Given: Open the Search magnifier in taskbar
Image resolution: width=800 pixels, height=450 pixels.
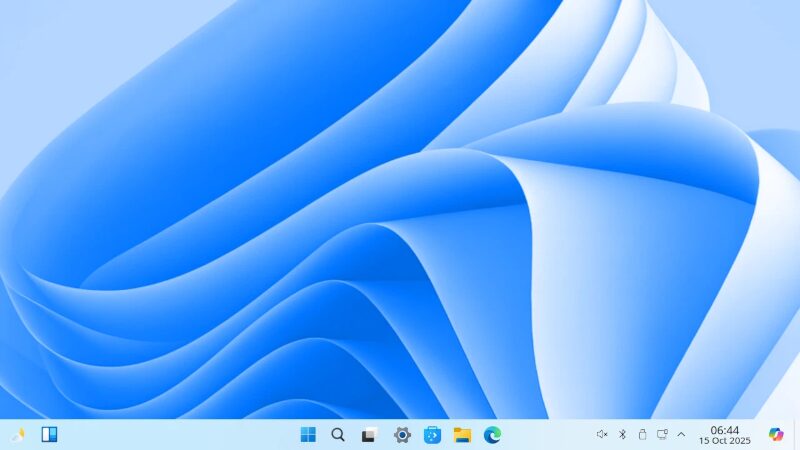Looking at the screenshot, I should point(338,435).
